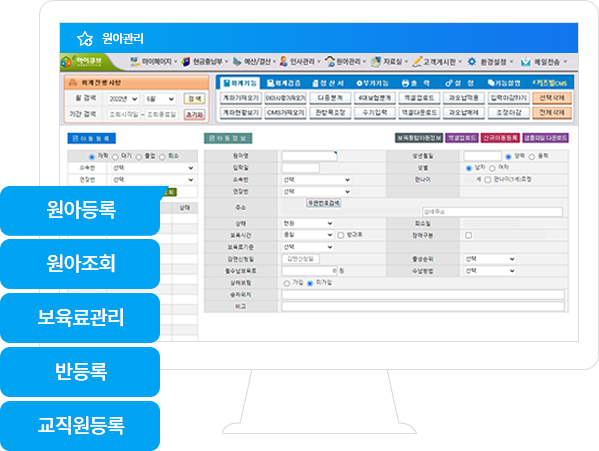This screenshot has height=451, width=599.
Task: Click the orange 선택삭제 button
Action: (x=552, y=98)
